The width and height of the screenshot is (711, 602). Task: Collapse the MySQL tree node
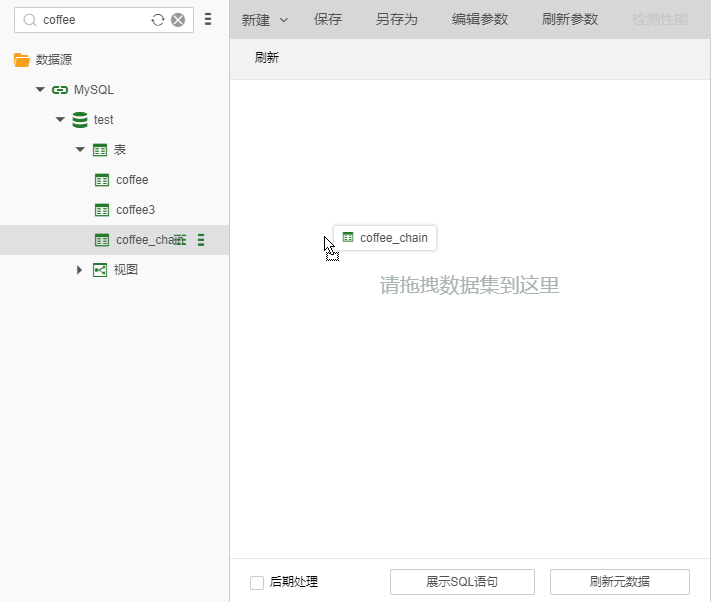point(40,90)
